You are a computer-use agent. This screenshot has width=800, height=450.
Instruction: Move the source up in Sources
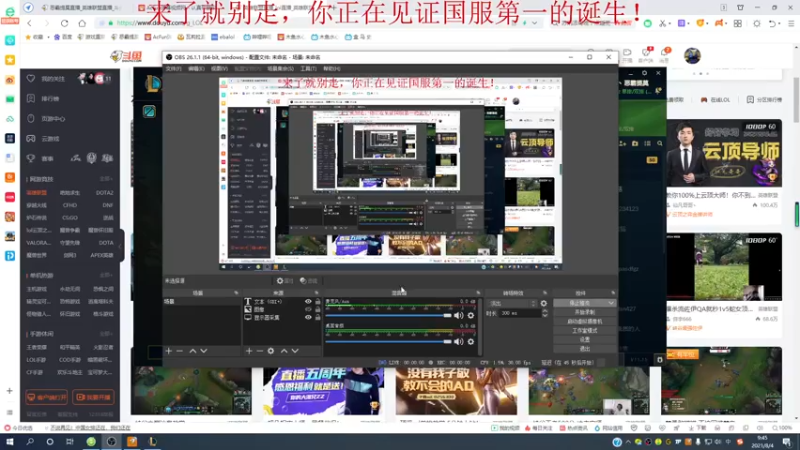pyautogui.click(x=284, y=351)
